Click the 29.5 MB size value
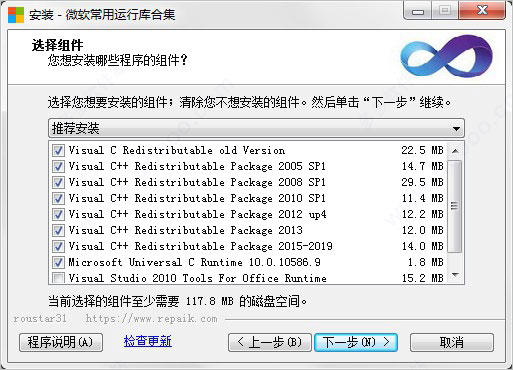Image resolution: width=513 pixels, height=370 pixels. click(422, 182)
